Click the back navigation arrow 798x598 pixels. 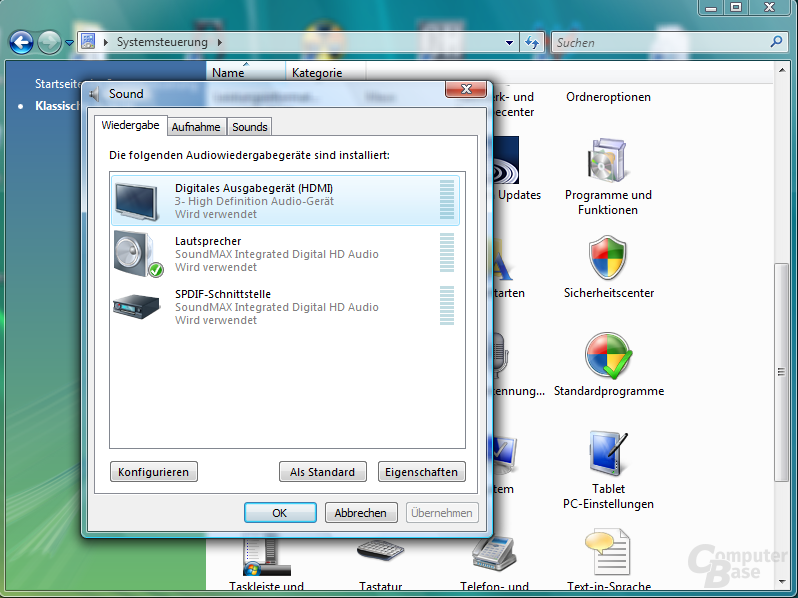click(x=21, y=43)
